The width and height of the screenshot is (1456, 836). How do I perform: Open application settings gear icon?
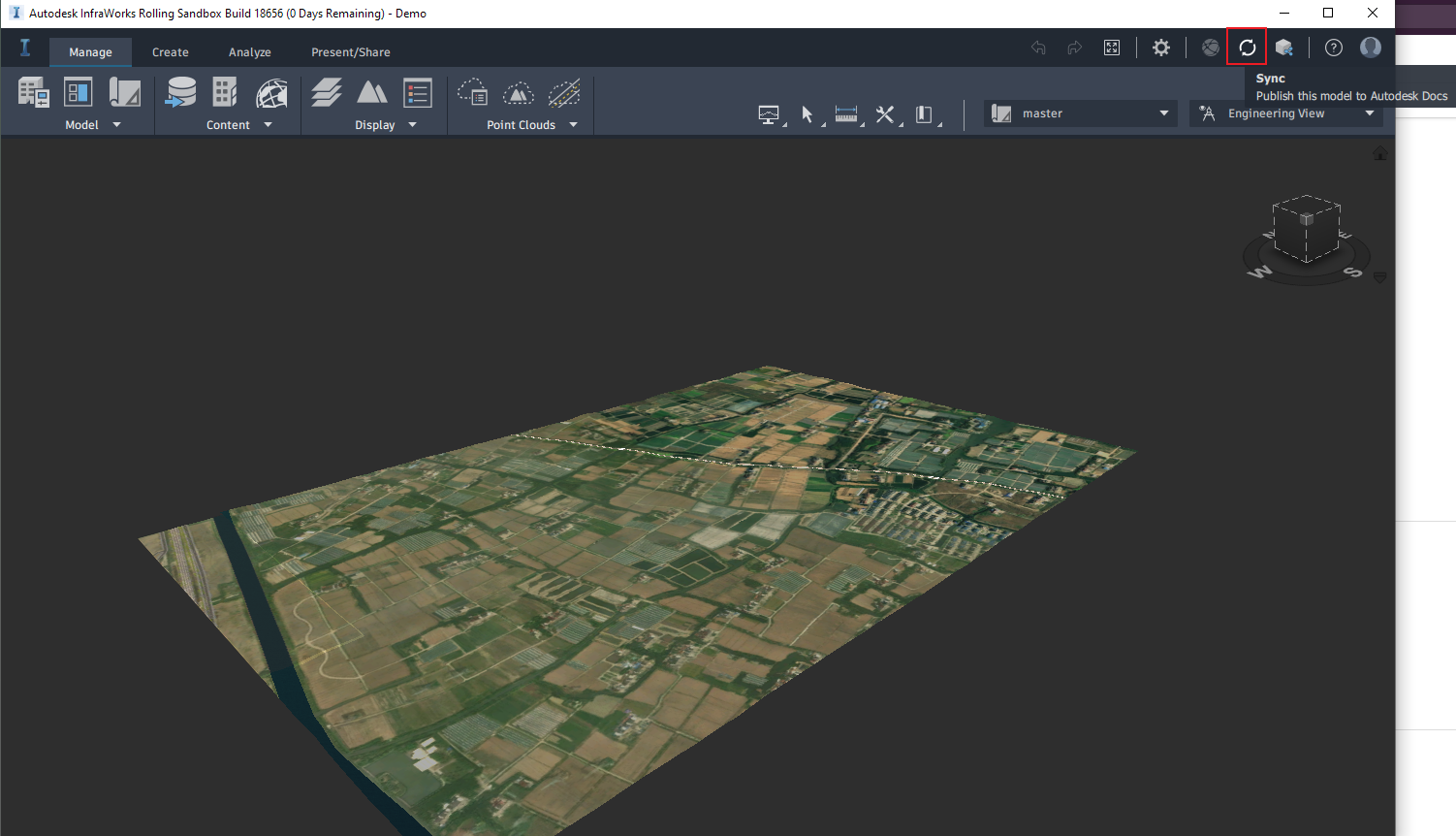point(1160,48)
